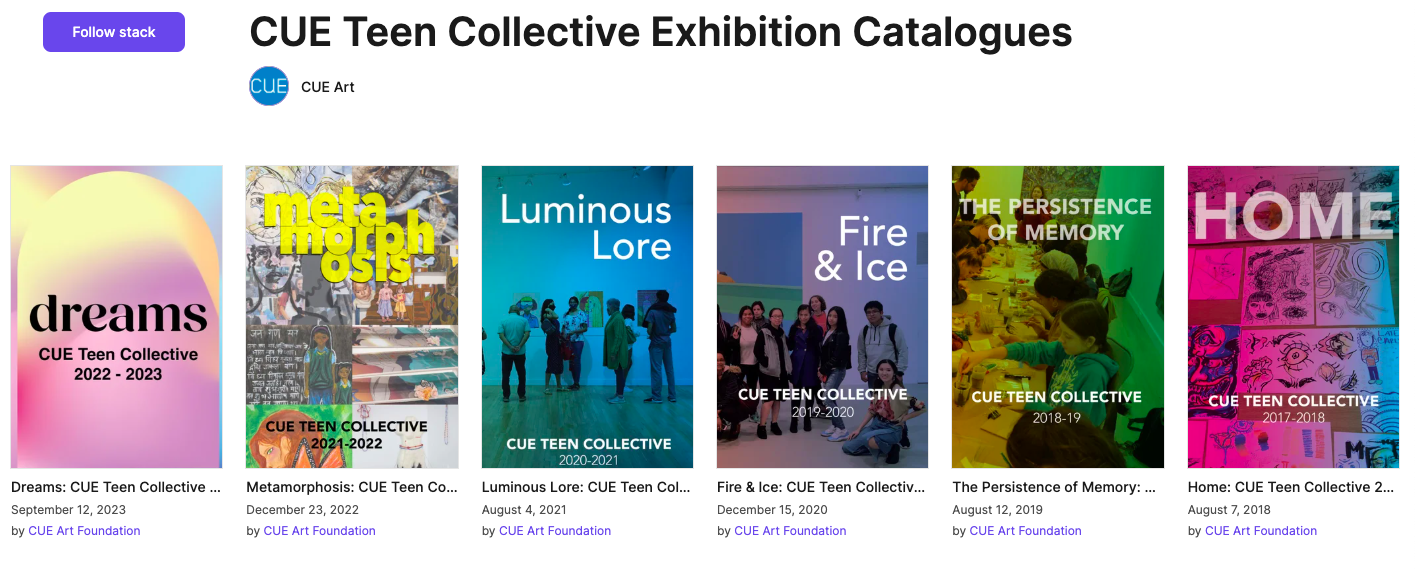Click the Follow stack button
Viewport: 1415px width, 572px height.
(114, 32)
